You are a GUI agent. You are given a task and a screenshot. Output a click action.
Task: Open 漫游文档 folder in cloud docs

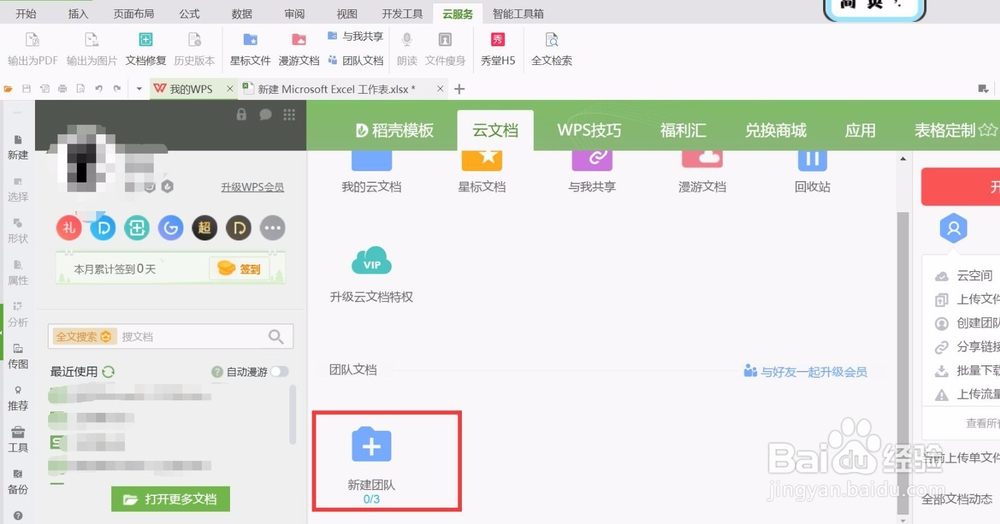pyautogui.click(x=702, y=171)
